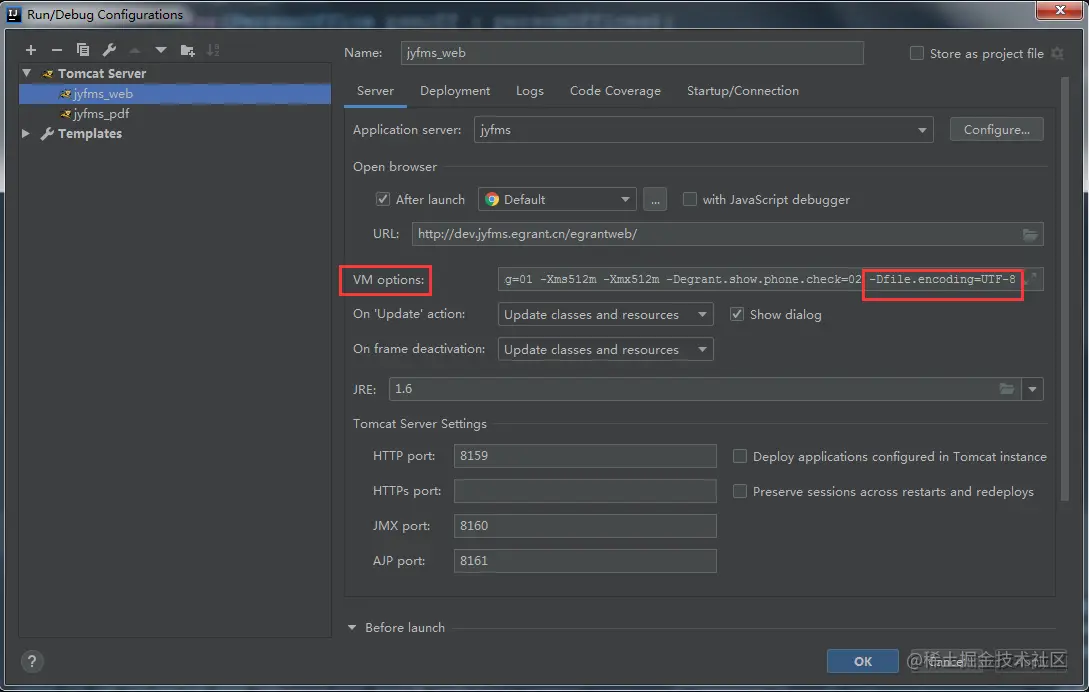
Task: Move configuration up arrow
Action: (x=135, y=50)
